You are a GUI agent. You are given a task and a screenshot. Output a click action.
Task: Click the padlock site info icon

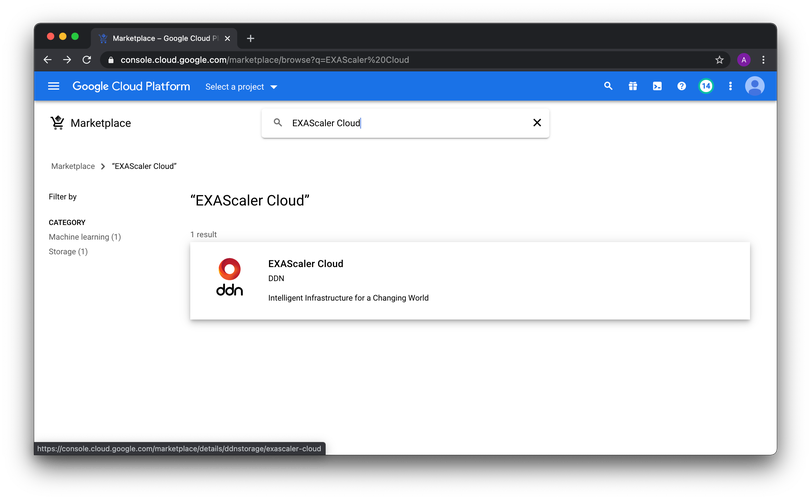[x=110, y=60]
